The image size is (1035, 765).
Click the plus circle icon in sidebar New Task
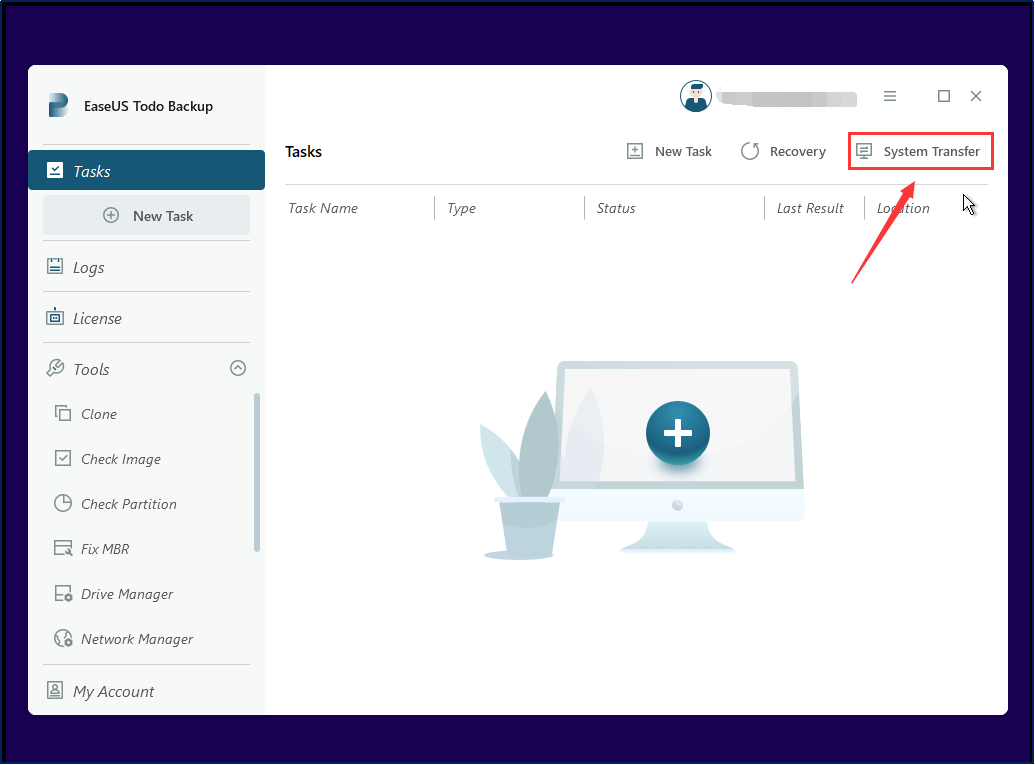pyautogui.click(x=111, y=215)
